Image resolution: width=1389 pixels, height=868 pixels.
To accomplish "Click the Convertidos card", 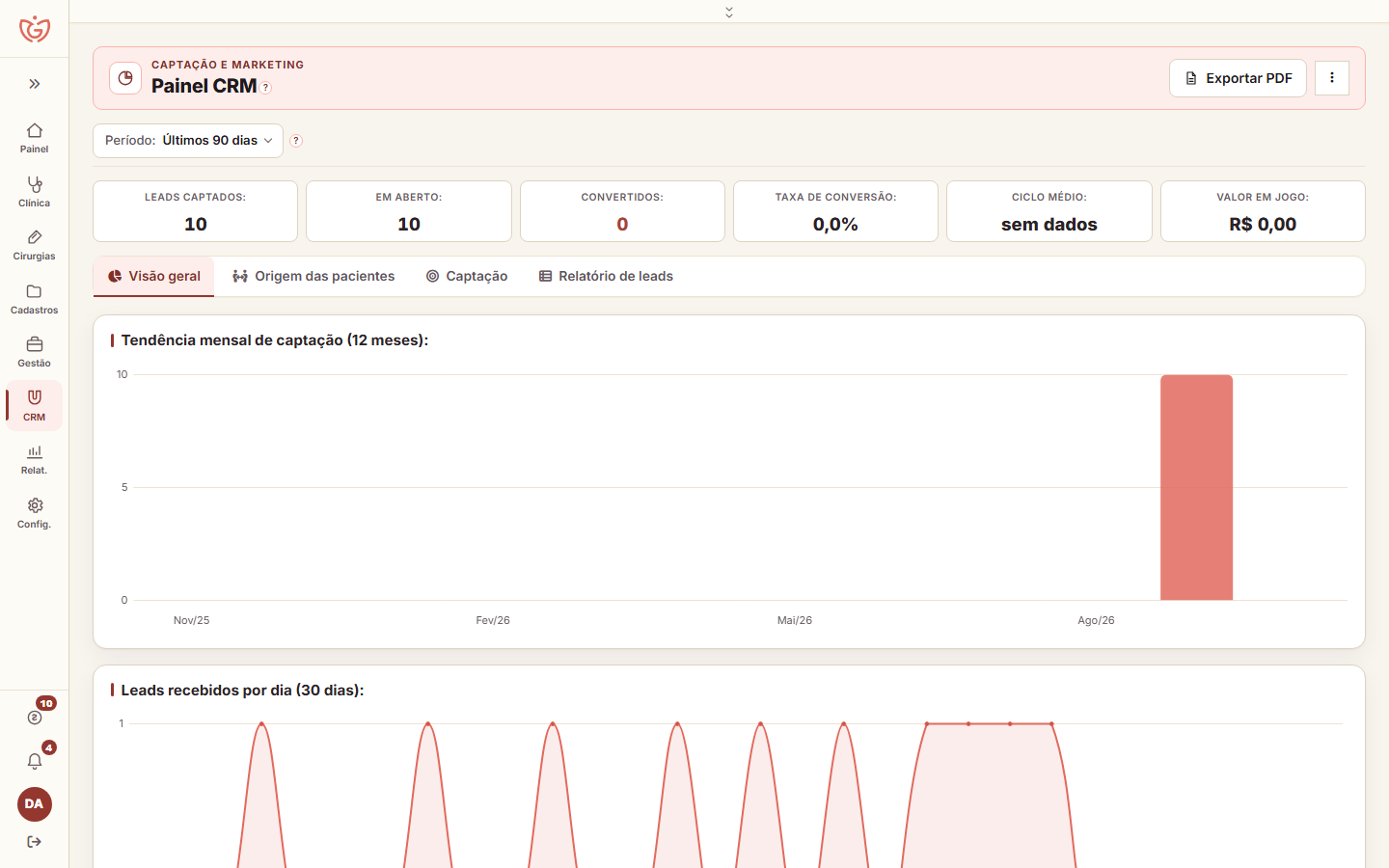I will (x=622, y=211).
